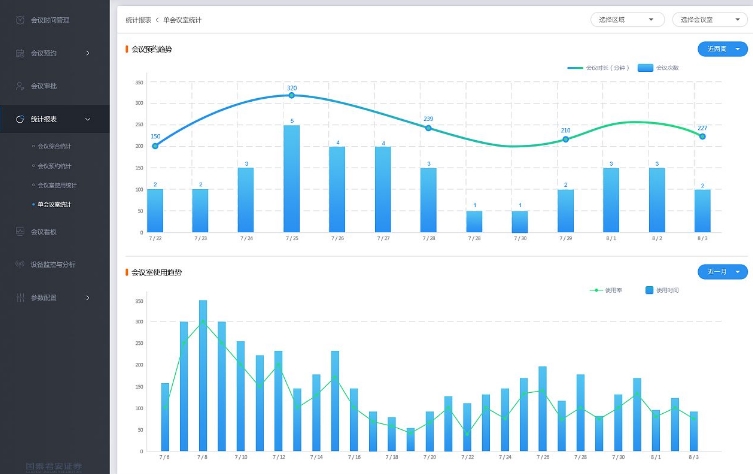The image size is (753, 474).
Task: Expand the 会议预约 submenu arrow
Action: coord(88,53)
